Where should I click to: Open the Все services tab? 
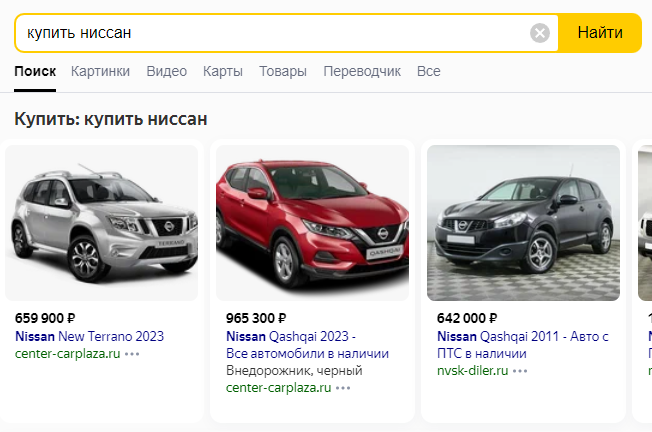(428, 71)
